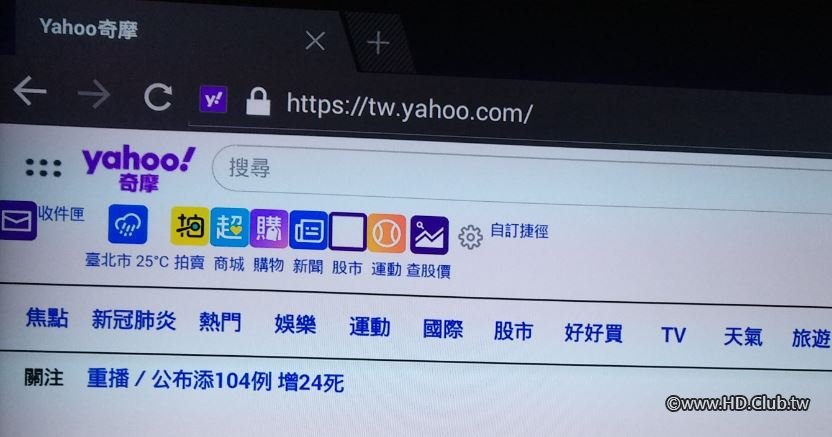Open the 股市 tab in the news bar
This screenshot has width=832, height=437.
pyautogui.click(x=513, y=331)
